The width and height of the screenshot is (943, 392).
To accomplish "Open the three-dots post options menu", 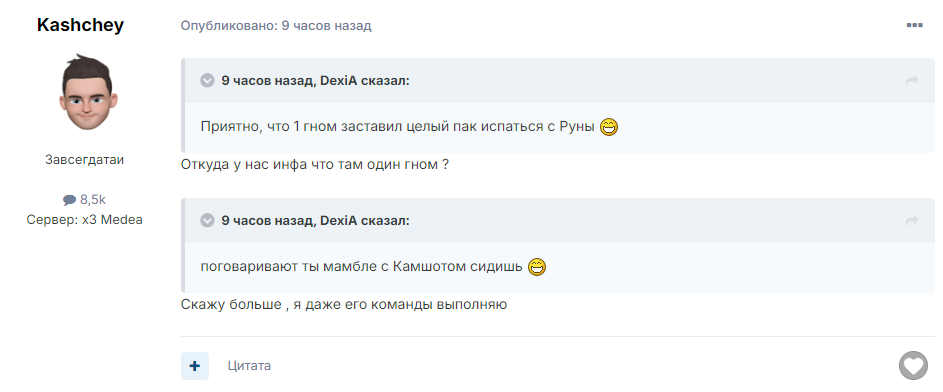I will coord(914,25).
